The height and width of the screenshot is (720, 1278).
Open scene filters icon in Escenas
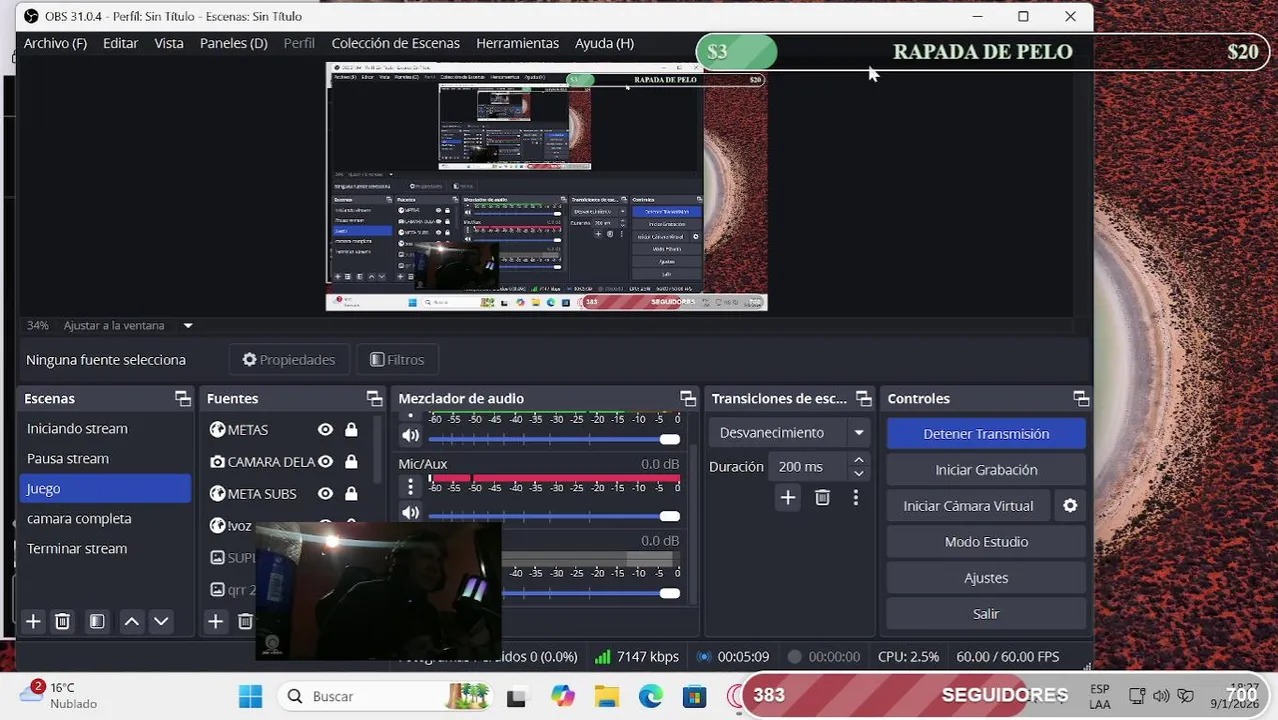[97, 621]
